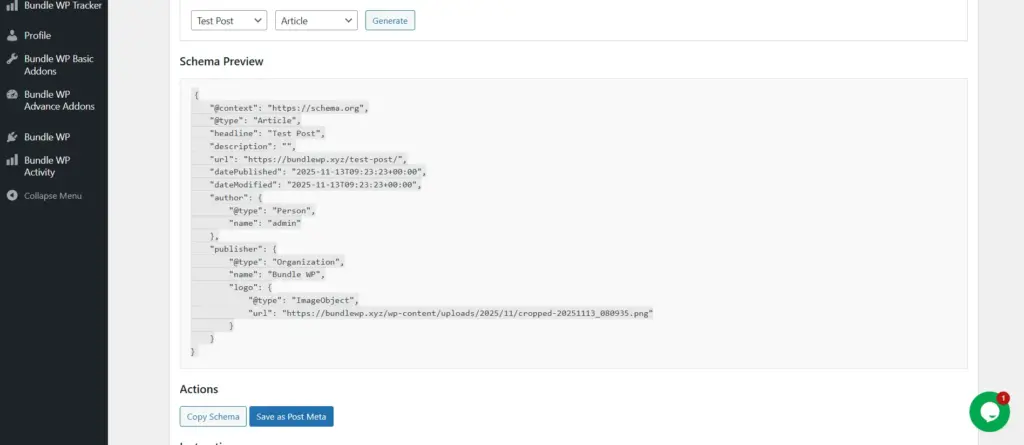Click the "dateModified" line
Image resolution: width=1024 pixels, height=445 pixels.
(315, 185)
